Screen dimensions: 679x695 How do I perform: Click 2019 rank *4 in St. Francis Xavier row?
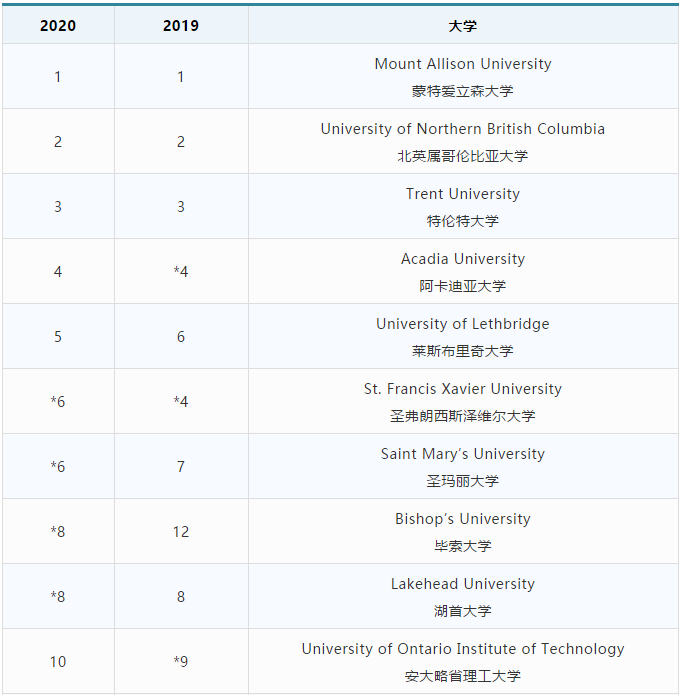181,402
